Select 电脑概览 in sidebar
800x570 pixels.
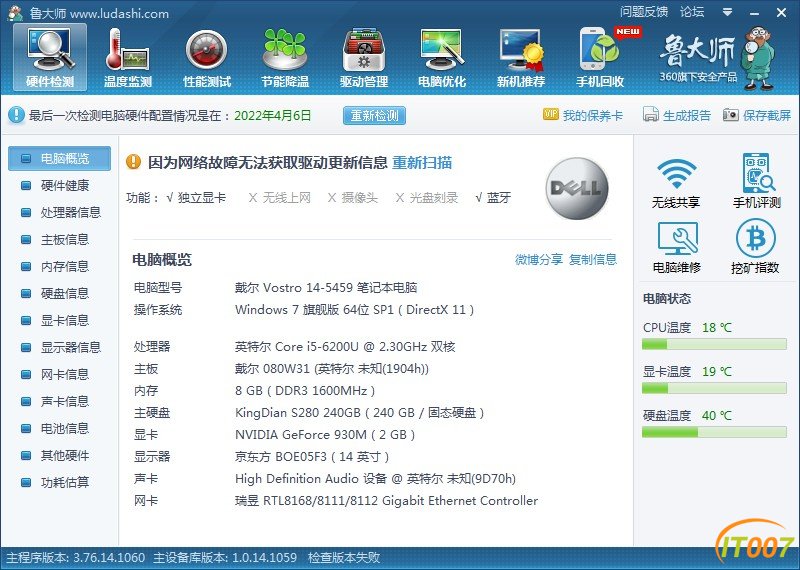59,158
